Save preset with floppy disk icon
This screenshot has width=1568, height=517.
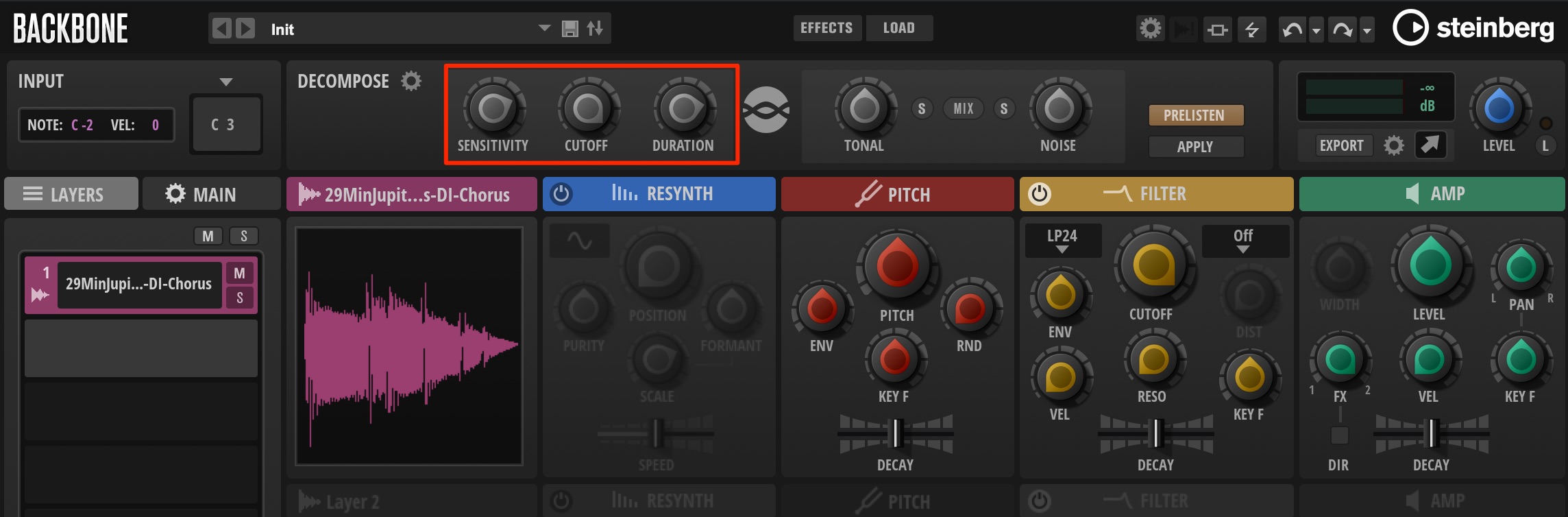pos(569,29)
